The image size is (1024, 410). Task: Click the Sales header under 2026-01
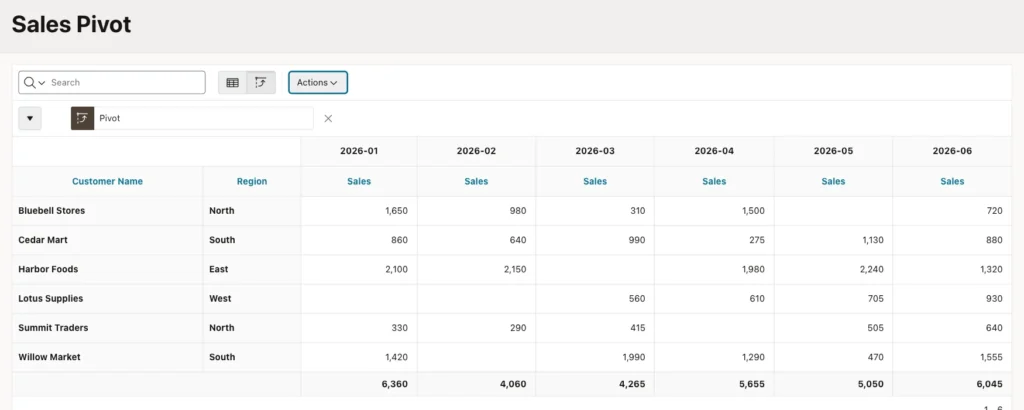(359, 181)
